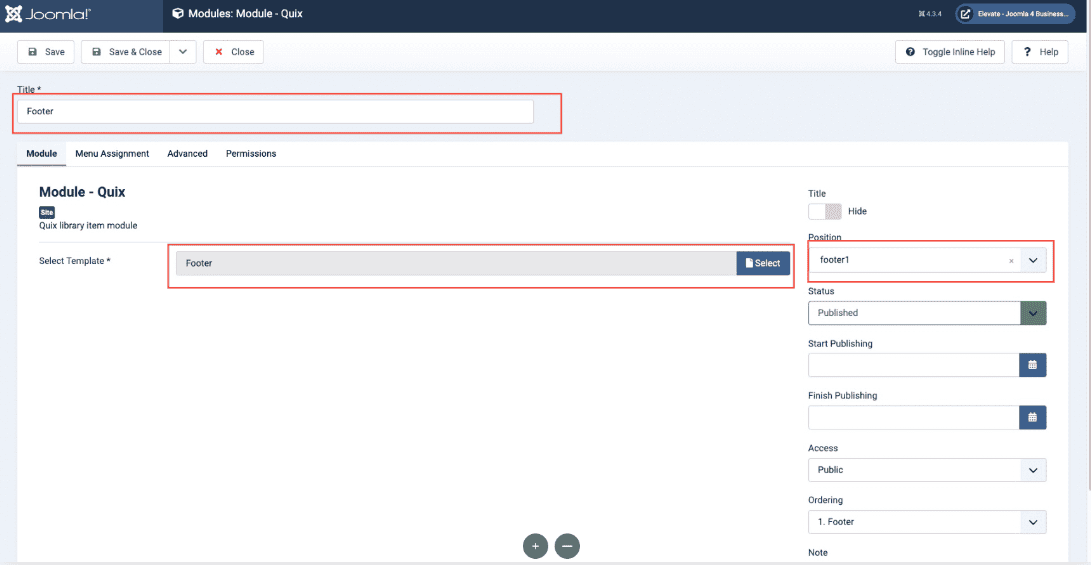The image size is (1091, 565).
Task: Click the Finish Publishing calendar icon
Action: click(x=1032, y=417)
